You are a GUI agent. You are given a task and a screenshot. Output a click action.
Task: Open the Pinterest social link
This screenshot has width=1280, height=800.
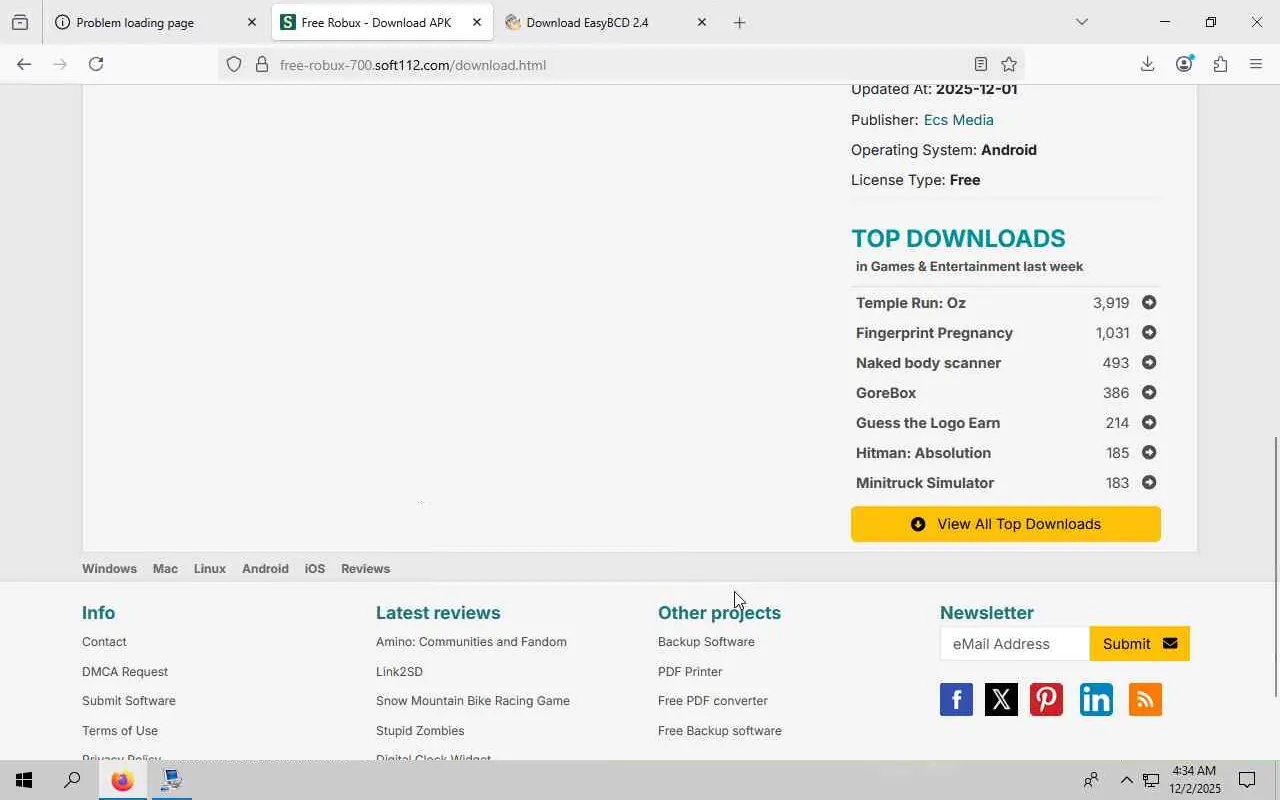1046,699
